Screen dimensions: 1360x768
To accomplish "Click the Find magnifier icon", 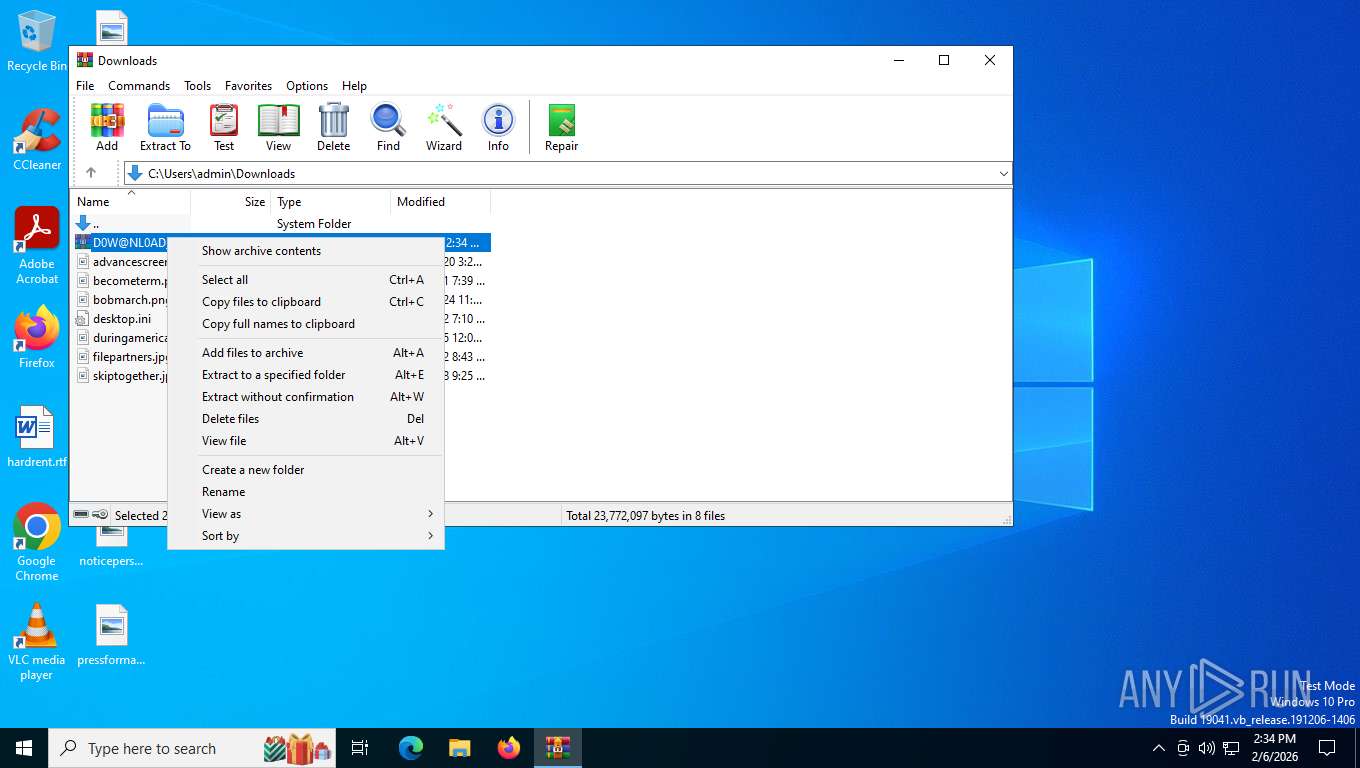I will (x=388, y=127).
